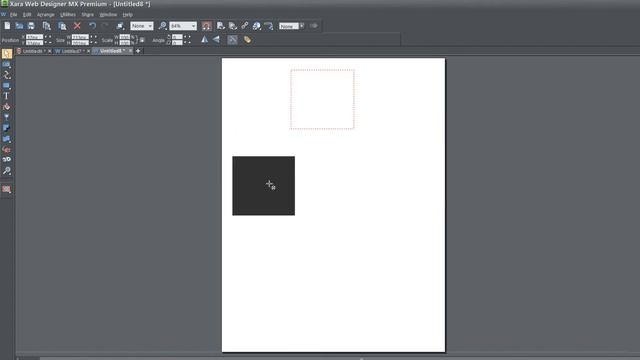Click the Size W input field
The height and width of the screenshot is (360, 640).
click(80, 37)
